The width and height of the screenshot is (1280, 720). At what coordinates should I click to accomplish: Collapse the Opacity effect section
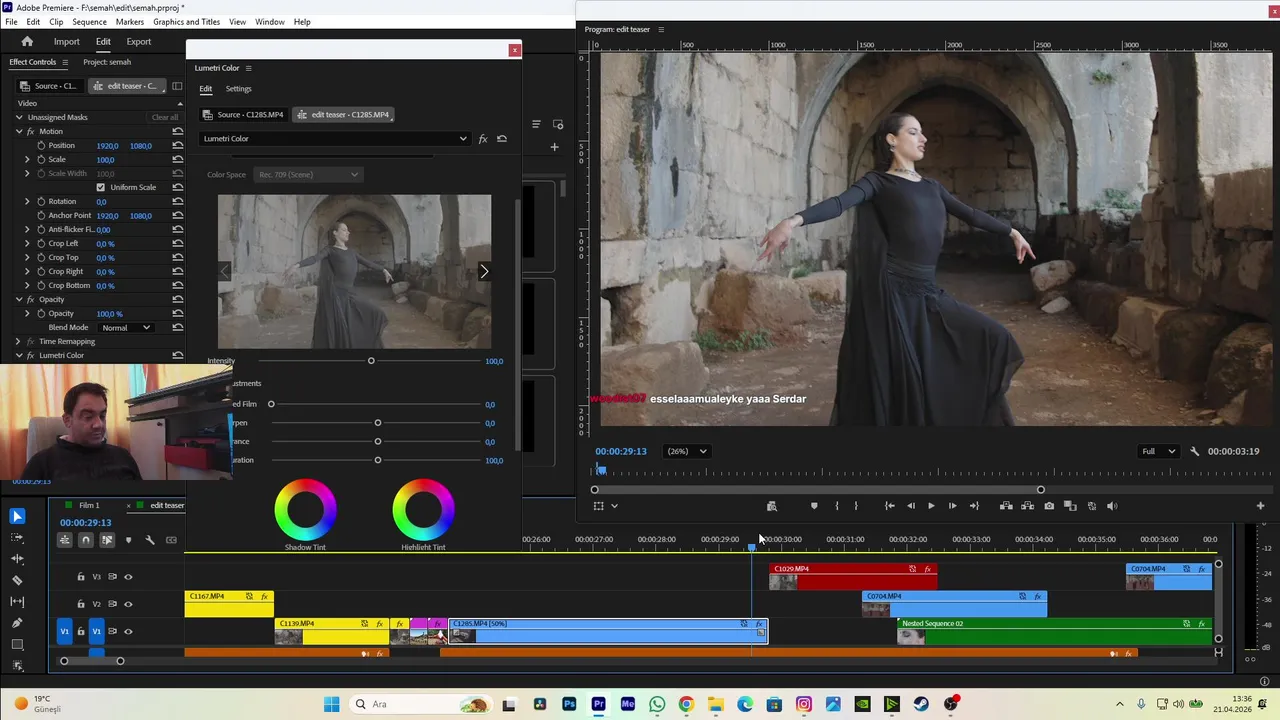point(19,299)
